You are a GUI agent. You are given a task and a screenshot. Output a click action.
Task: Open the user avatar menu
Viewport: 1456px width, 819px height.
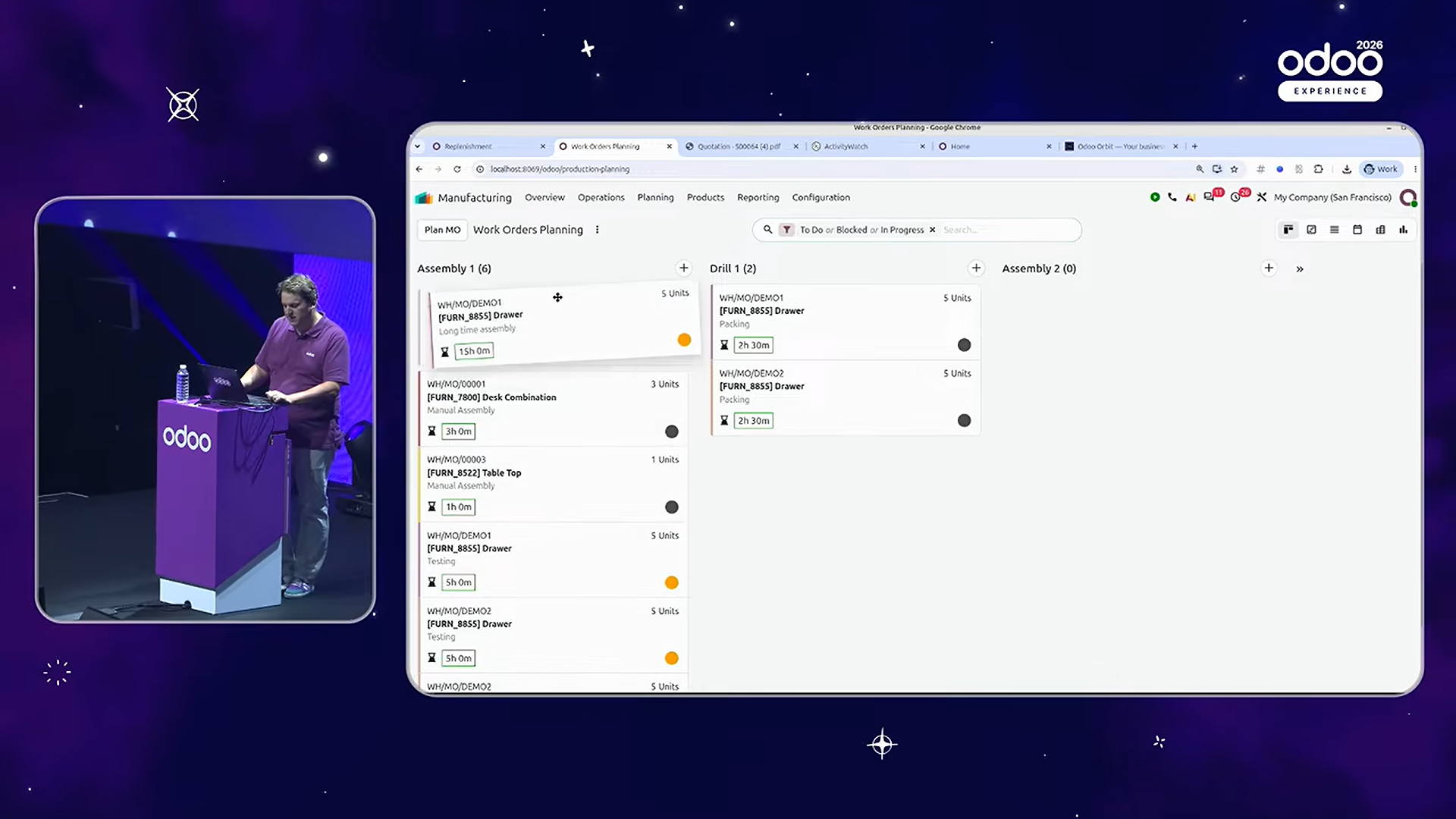[x=1408, y=198]
